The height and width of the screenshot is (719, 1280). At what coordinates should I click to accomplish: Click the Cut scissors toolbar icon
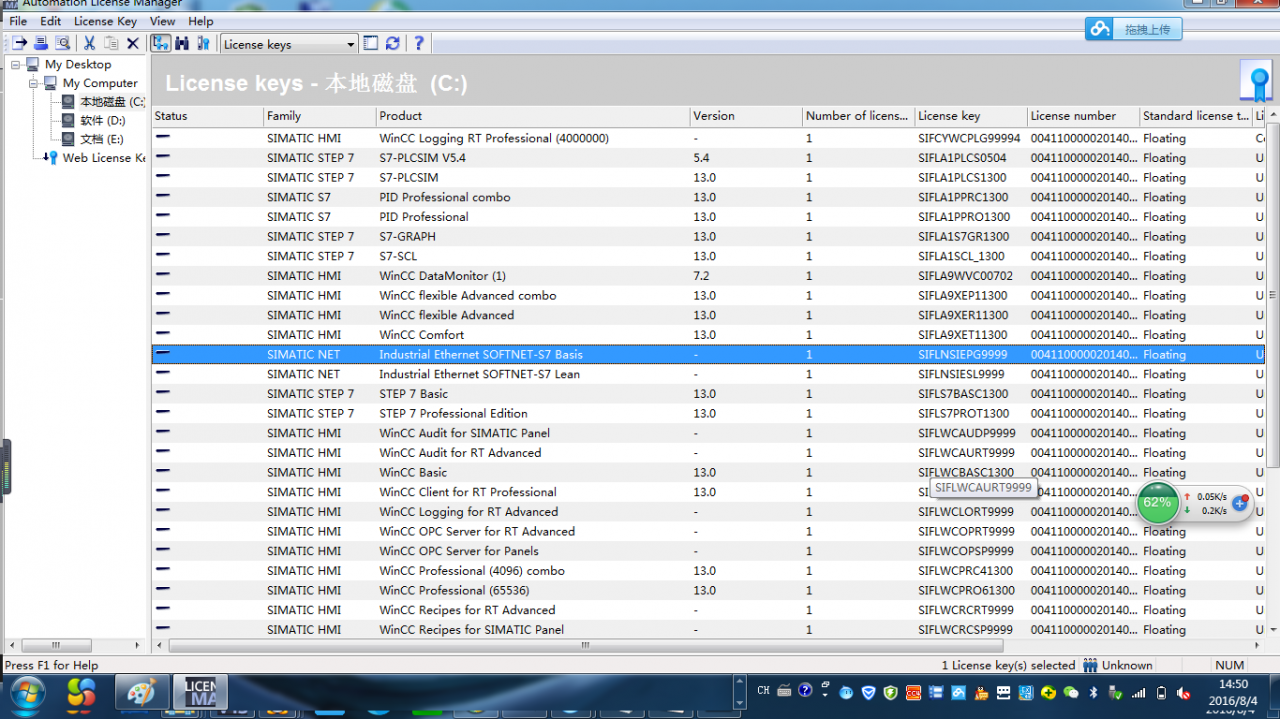click(89, 43)
